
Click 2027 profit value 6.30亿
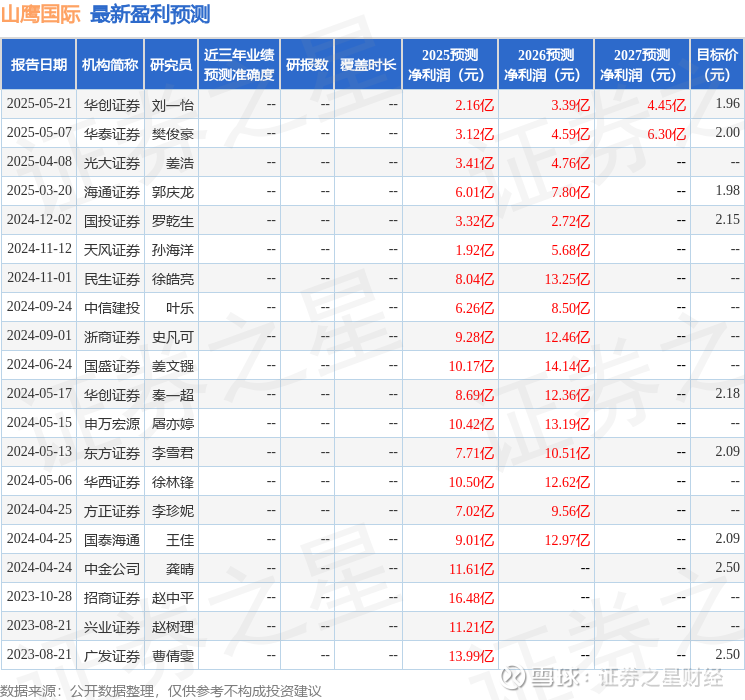[x=666, y=134]
